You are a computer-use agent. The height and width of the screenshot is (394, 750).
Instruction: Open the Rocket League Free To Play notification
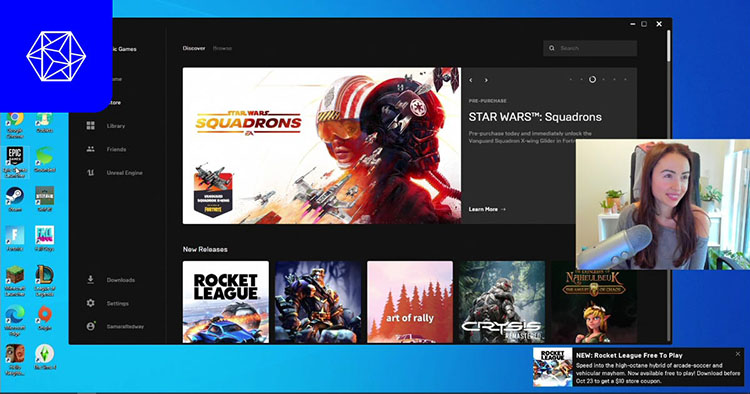639,367
